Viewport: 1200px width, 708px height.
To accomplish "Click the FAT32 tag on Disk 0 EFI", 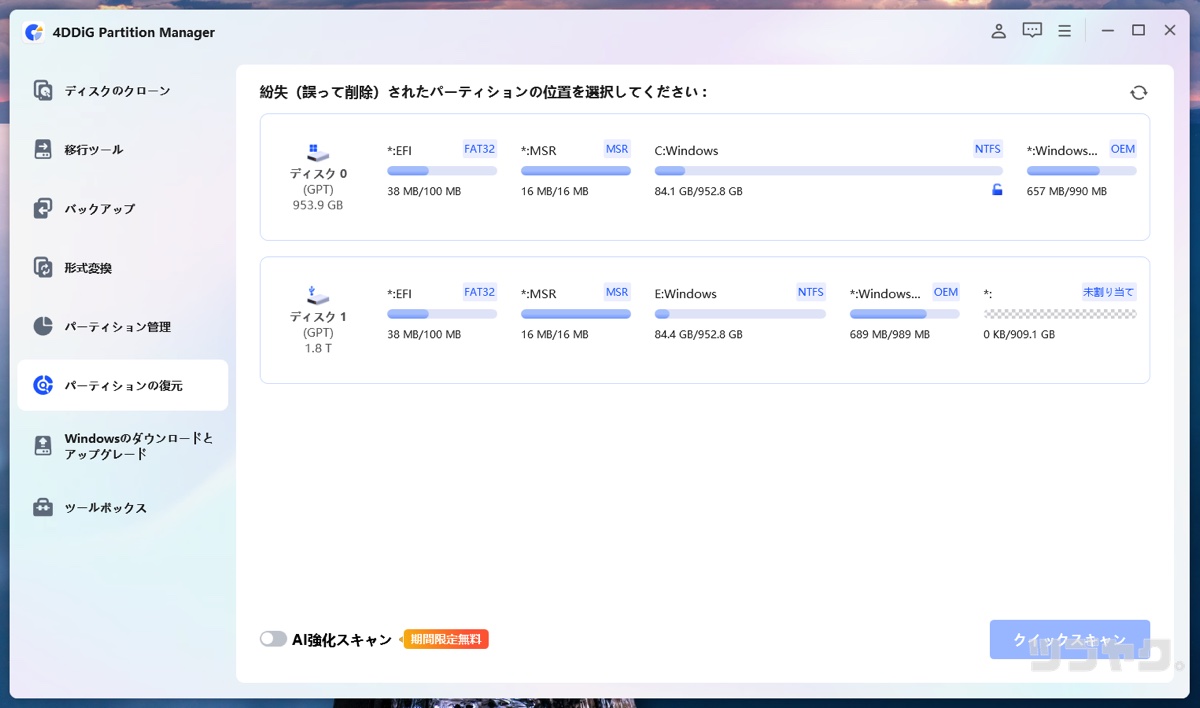I will click(x=479, y=149).
